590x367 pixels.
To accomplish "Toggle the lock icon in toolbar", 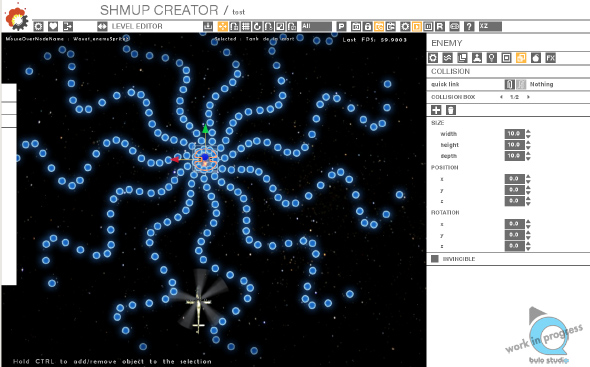I will click(x=368, y=26).
